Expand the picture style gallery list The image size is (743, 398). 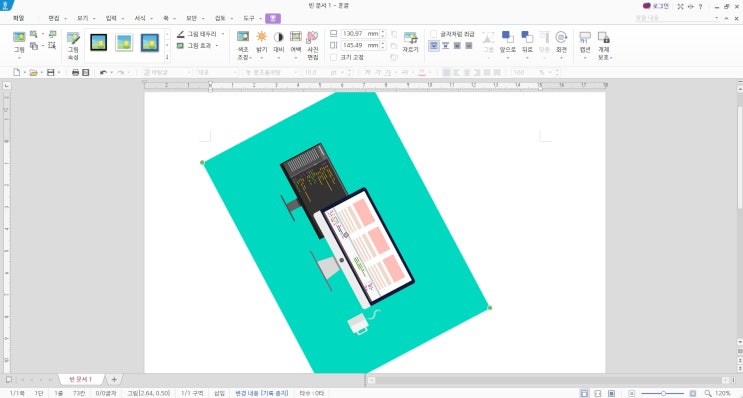(x=167, y=57)
